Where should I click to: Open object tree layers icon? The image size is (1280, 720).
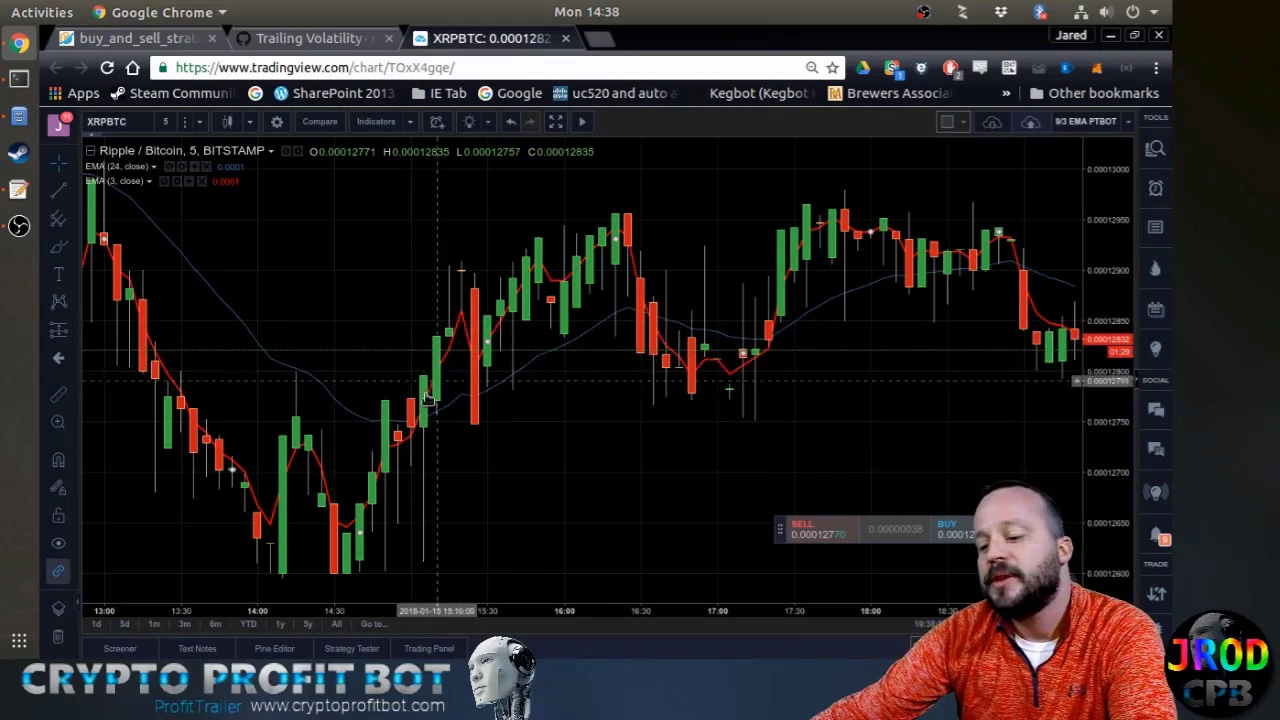point(58,608)
